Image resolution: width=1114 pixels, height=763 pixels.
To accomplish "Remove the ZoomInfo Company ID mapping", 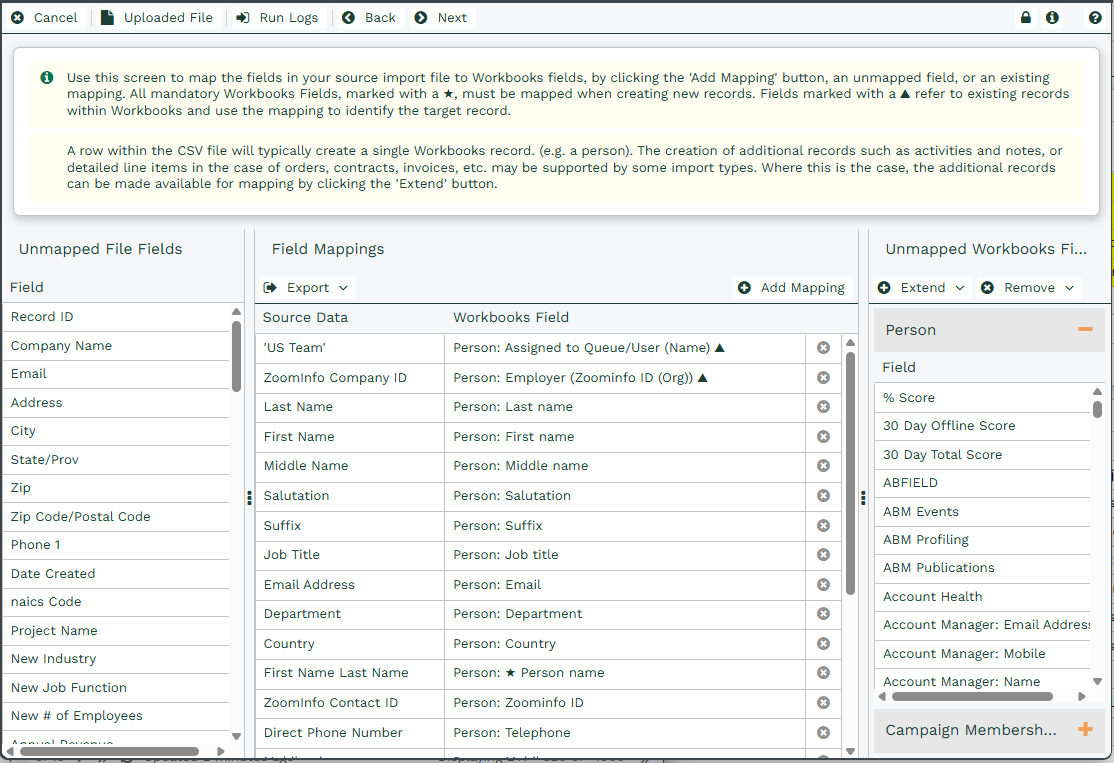I will [823, 378].
